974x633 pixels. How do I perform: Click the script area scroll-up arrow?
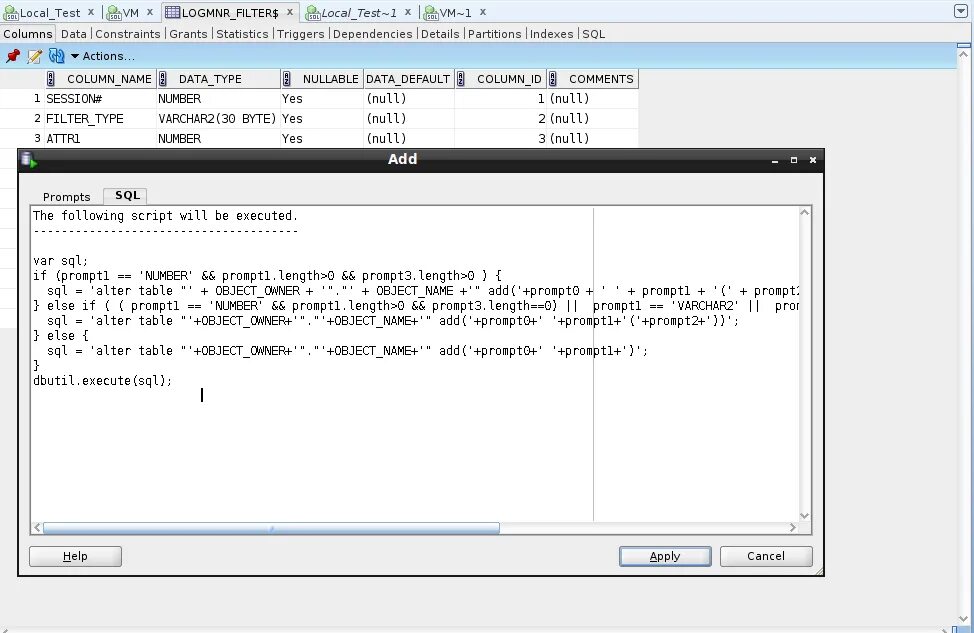click(x=804, y=212)
